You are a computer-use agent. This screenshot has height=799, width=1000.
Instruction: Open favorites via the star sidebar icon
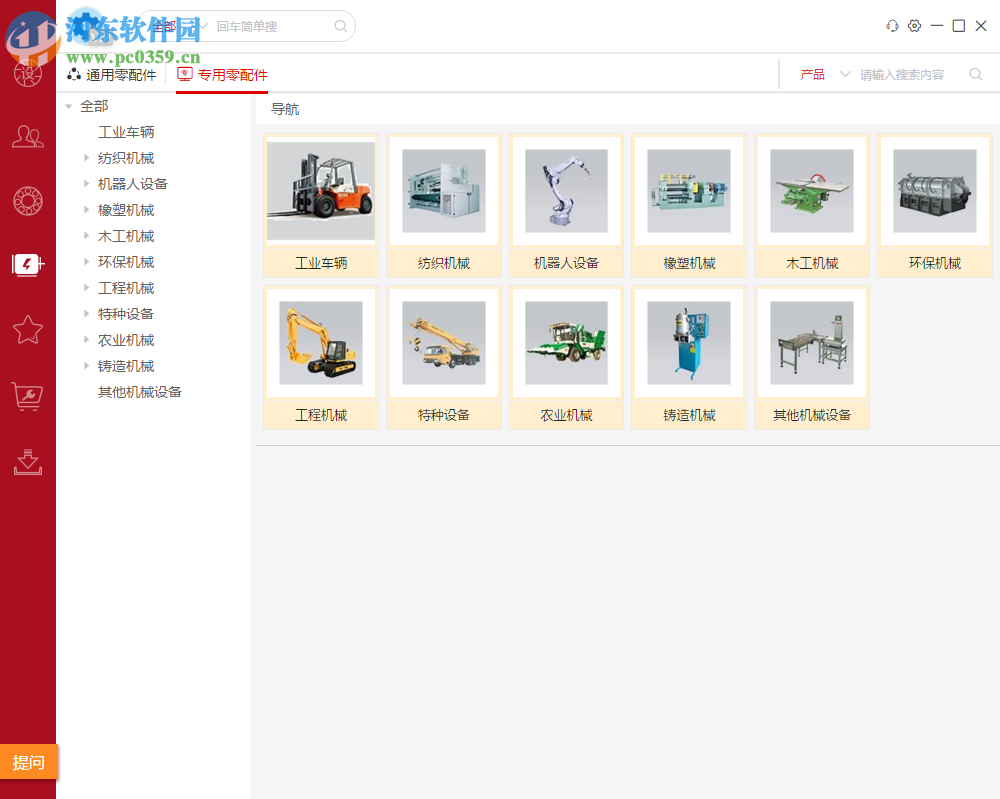(x=28, y=330)
